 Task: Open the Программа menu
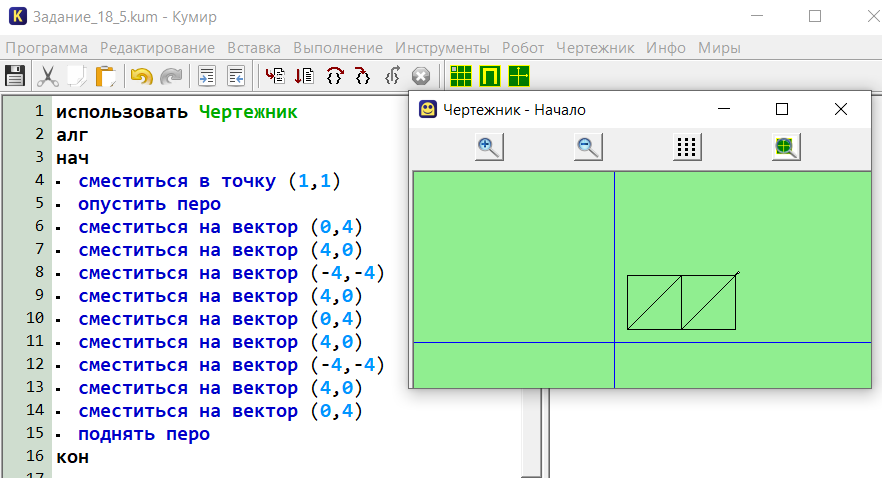tap(47, 48)
